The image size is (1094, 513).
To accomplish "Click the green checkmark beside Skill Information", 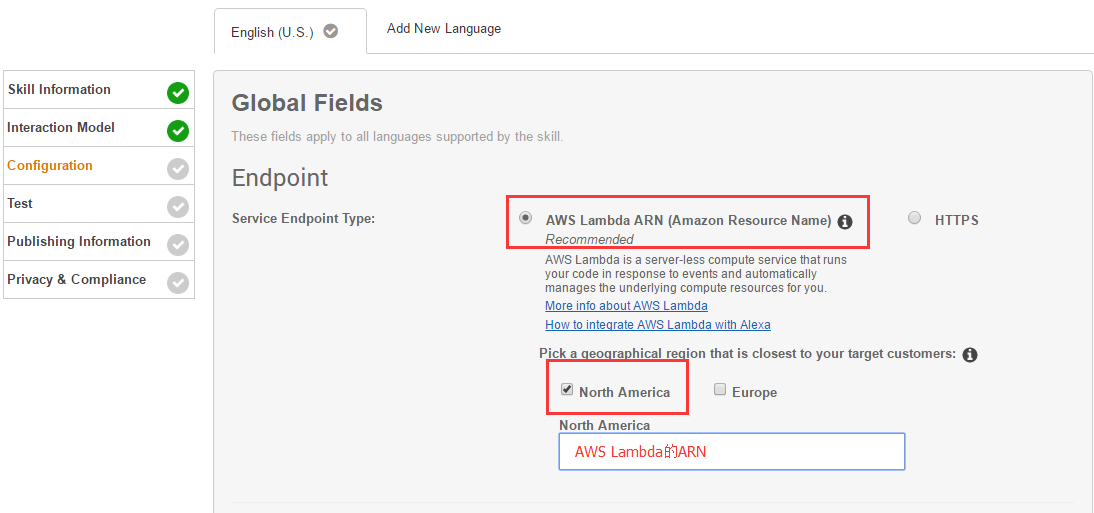I will (178, 93).
